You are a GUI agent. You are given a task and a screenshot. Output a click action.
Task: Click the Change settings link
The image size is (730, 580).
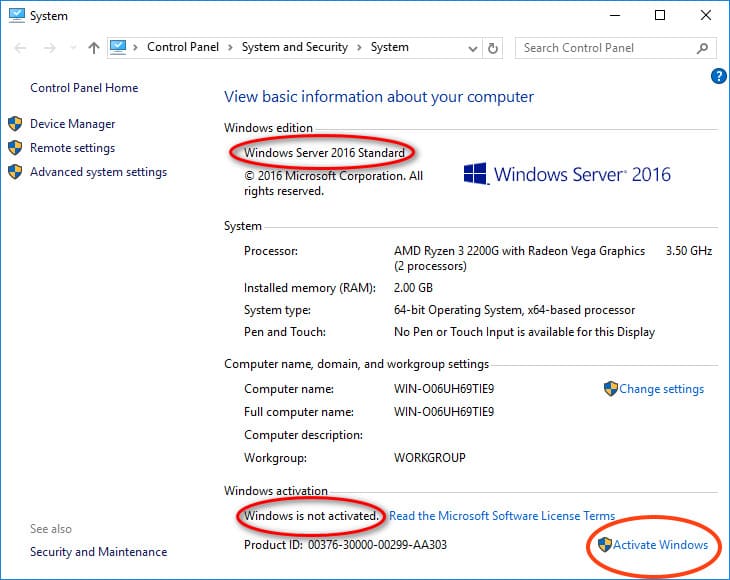pyautogui.click(x=661, y=389)
